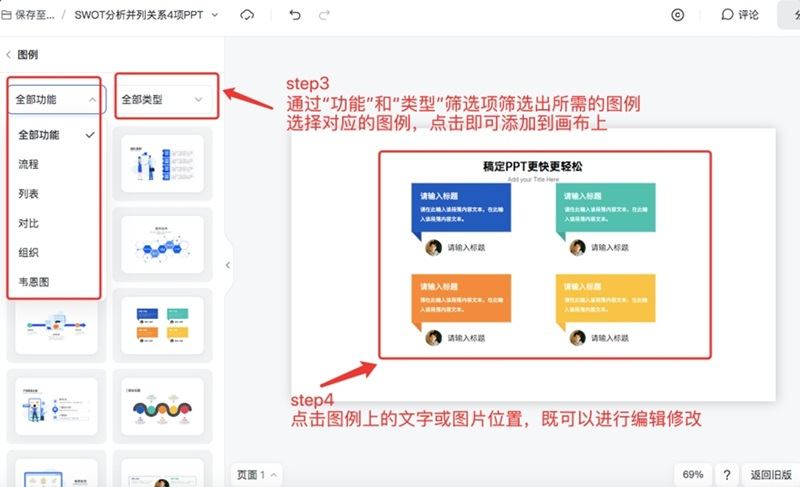The image size is (800, 487).
Task: Expand the file title SWOT分析并列关系4项PPT dropdown
Action: tap(215, 15)
